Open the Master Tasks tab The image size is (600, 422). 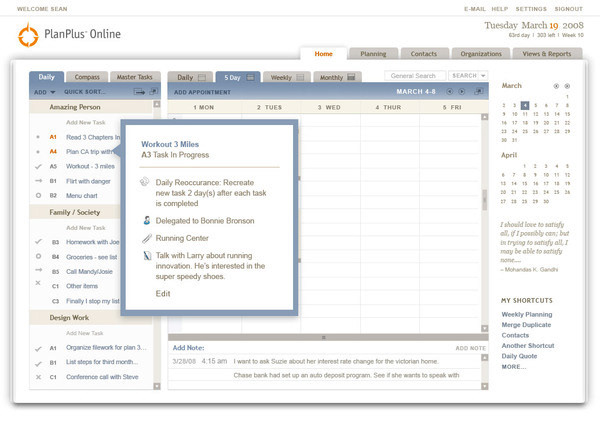[135, 77]
